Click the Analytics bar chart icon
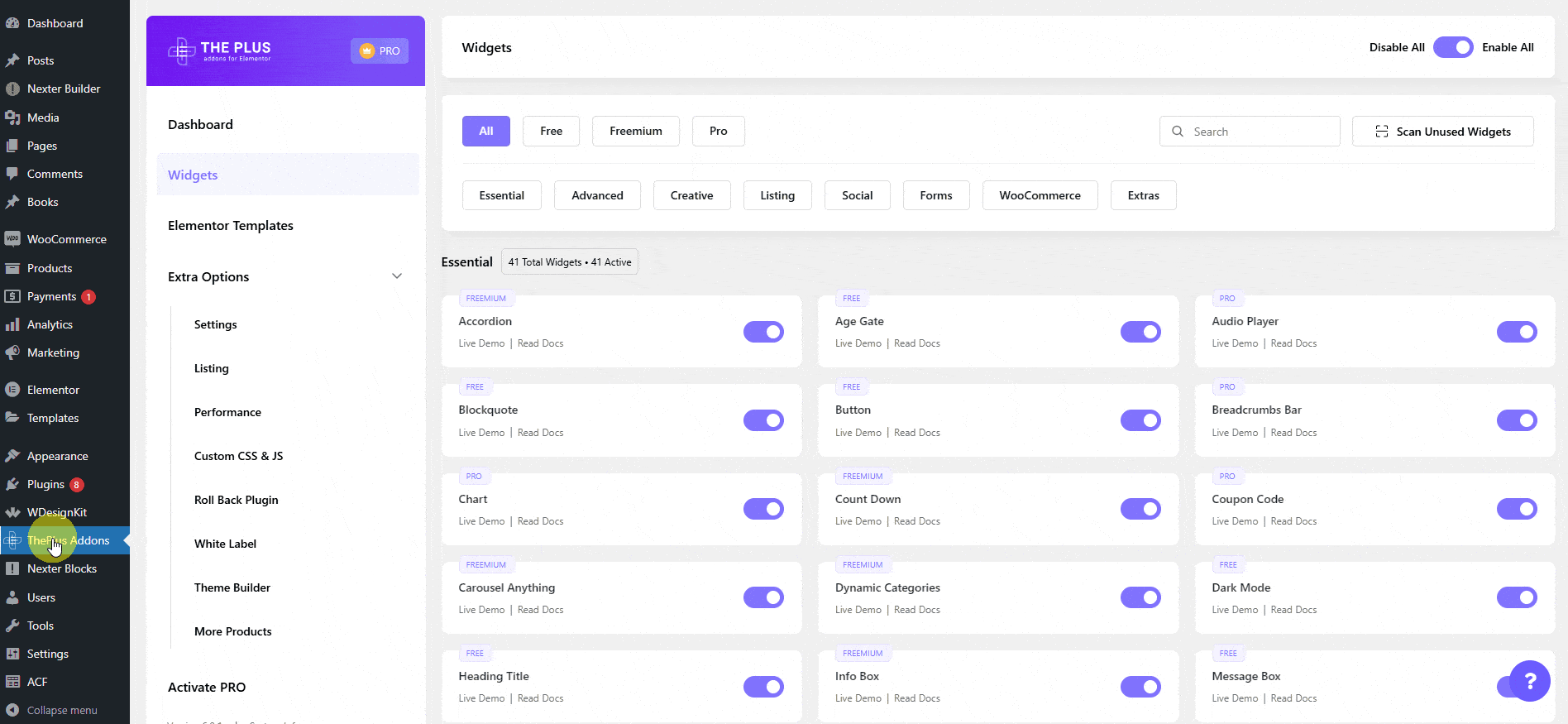 point(12,324)
